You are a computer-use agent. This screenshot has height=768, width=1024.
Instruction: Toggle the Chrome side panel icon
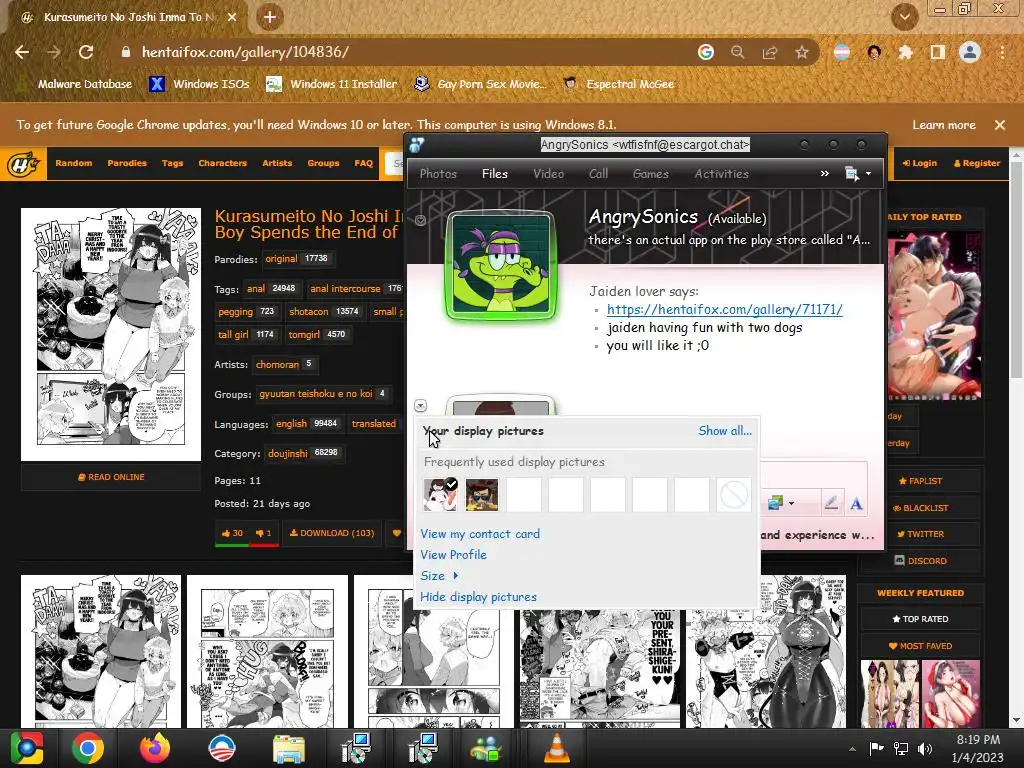[x=938, y=52]
